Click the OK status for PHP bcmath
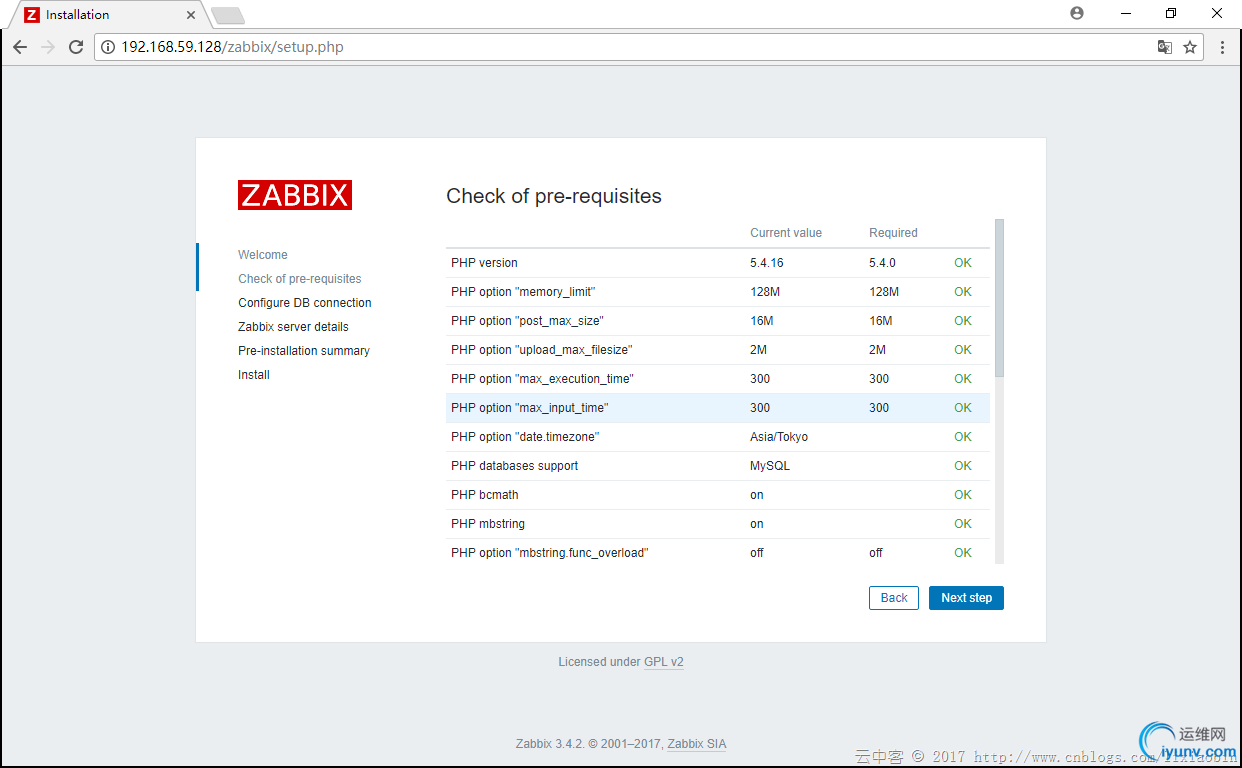1242x768 pixels. click(x=963, y=495)
